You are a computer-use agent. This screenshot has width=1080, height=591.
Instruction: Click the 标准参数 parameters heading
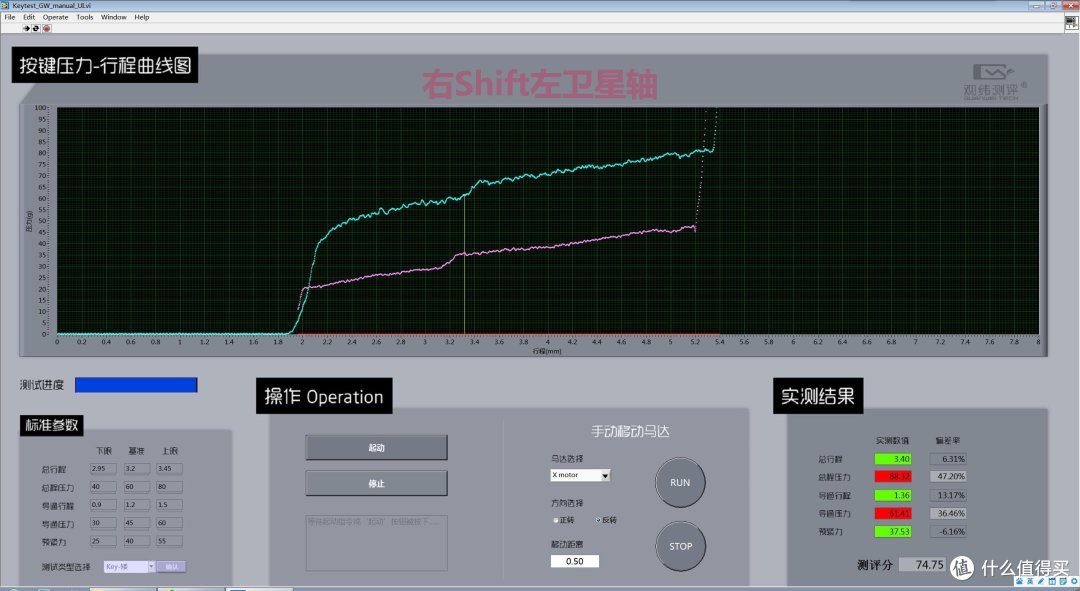point(52,425)
